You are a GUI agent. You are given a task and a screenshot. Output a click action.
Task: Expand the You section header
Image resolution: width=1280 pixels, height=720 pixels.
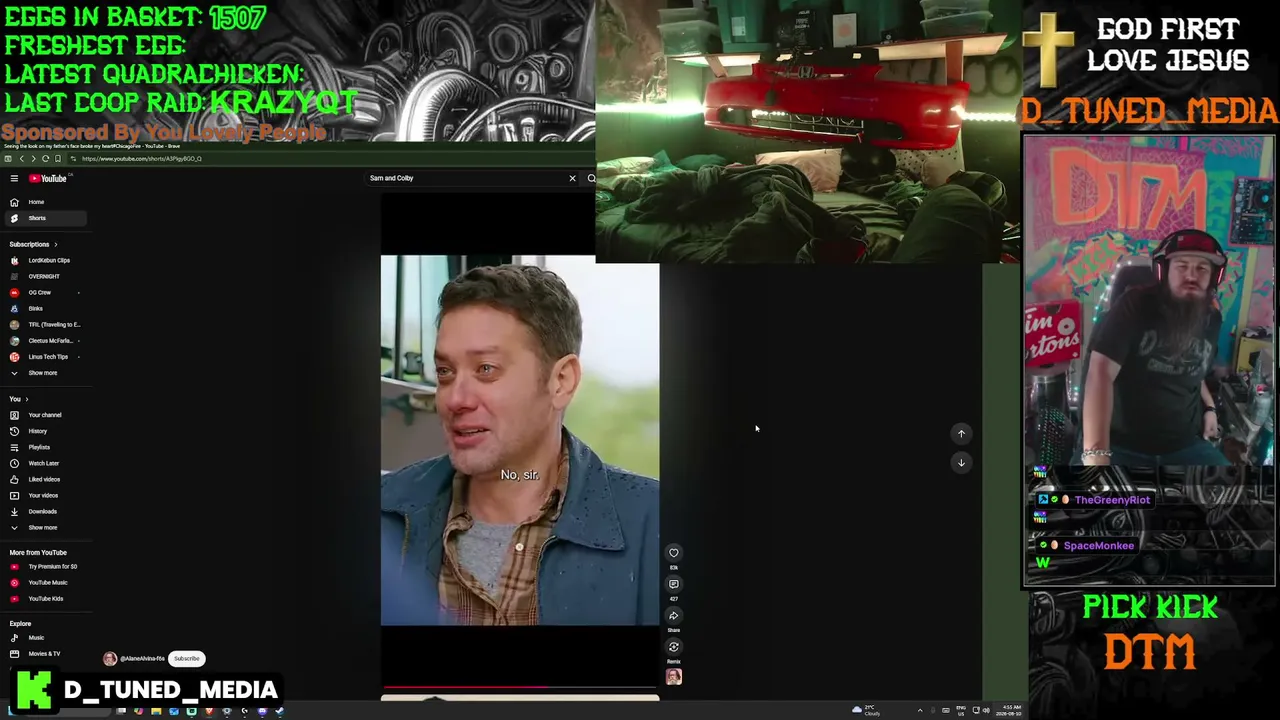[19, 399]
